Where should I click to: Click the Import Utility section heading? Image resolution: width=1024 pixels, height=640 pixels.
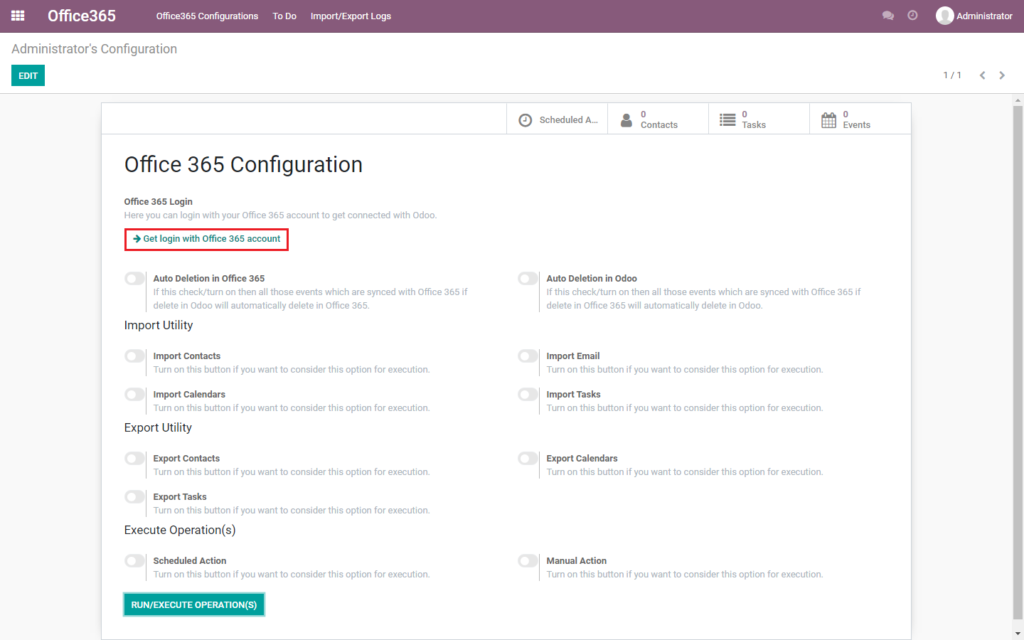point(159,325)
